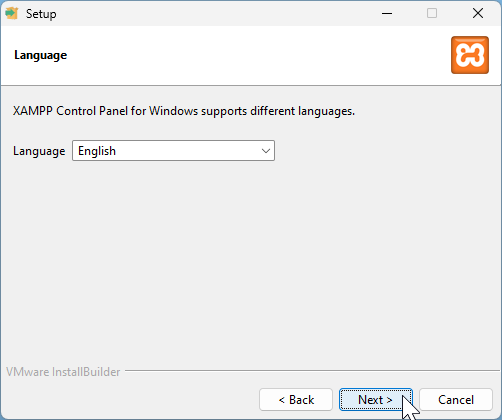
Task: Click the 'Setup' title bar text
Action: (x=41, y=14)
